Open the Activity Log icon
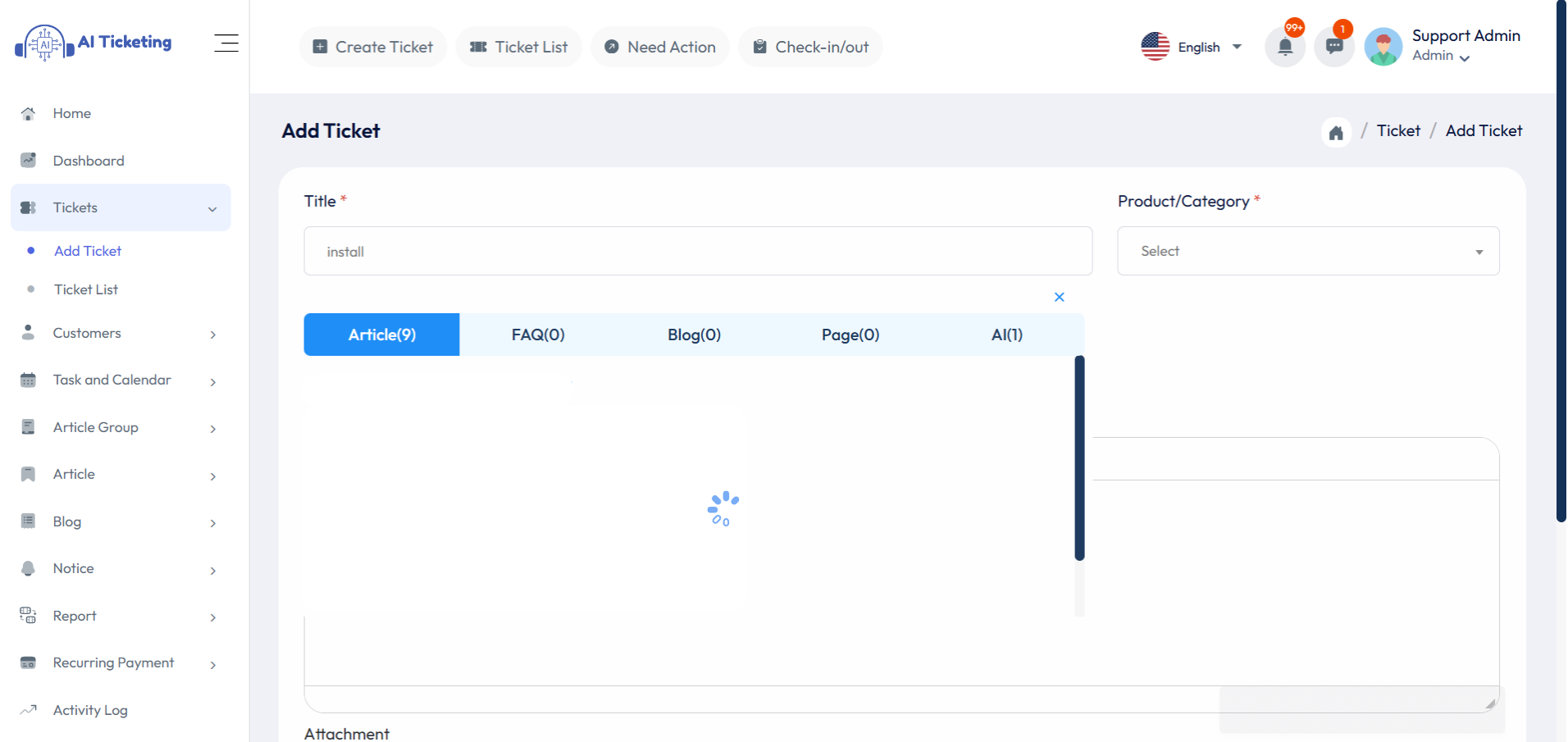The width and height of the screenshot is (1568, 742). tap(28, 709)
